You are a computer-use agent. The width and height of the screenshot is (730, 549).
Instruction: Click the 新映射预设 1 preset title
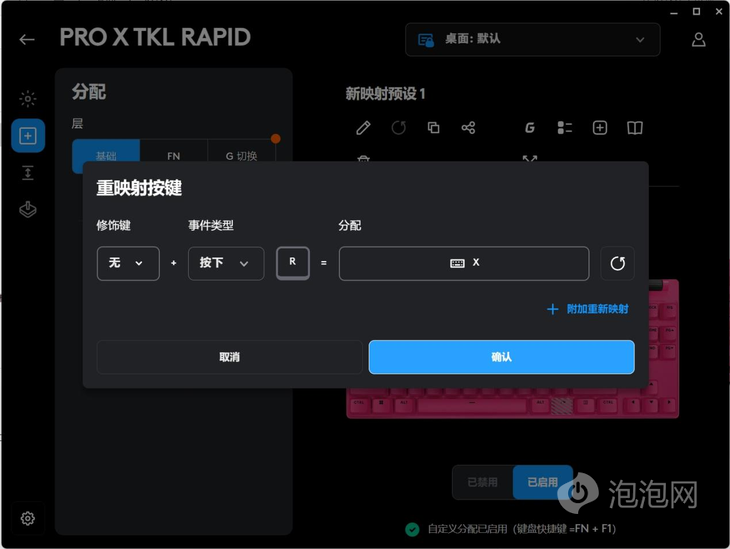(385, 94)
